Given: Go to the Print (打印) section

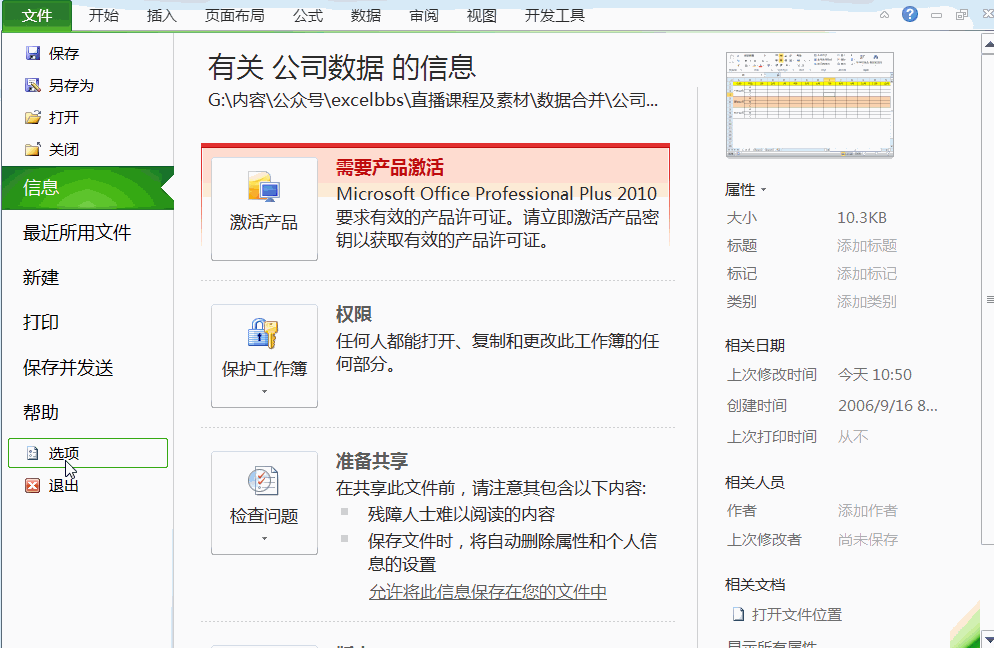Looking at the screenshot, I should pos(41,322).
